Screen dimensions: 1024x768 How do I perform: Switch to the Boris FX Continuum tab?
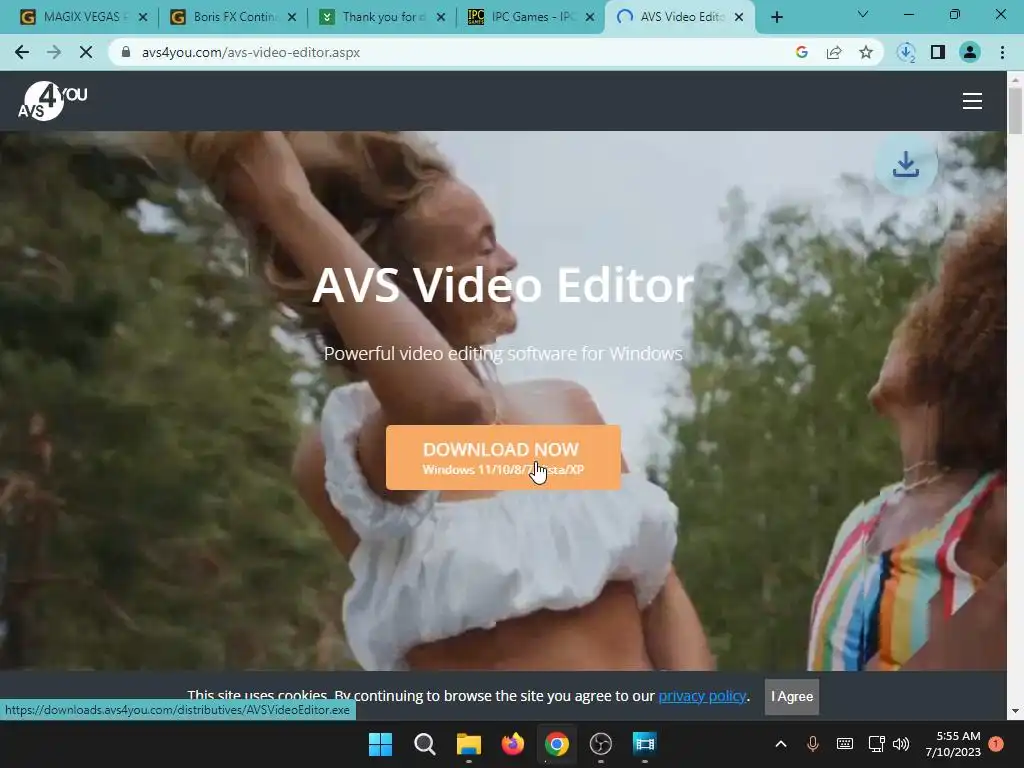point(231,17)
